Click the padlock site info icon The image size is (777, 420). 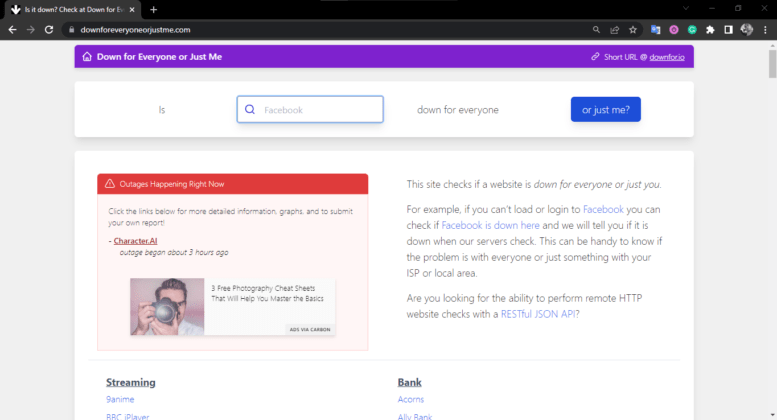point(71,30)
